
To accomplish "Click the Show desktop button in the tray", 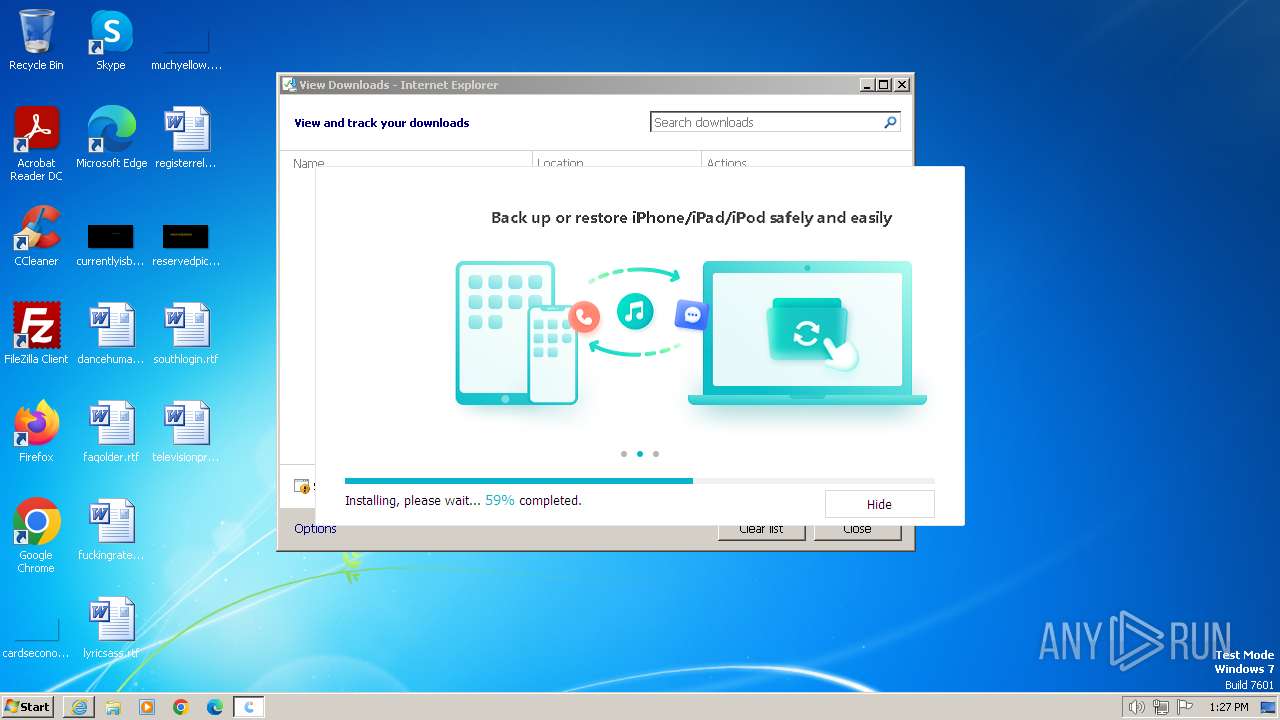I will click(1268, 707).
